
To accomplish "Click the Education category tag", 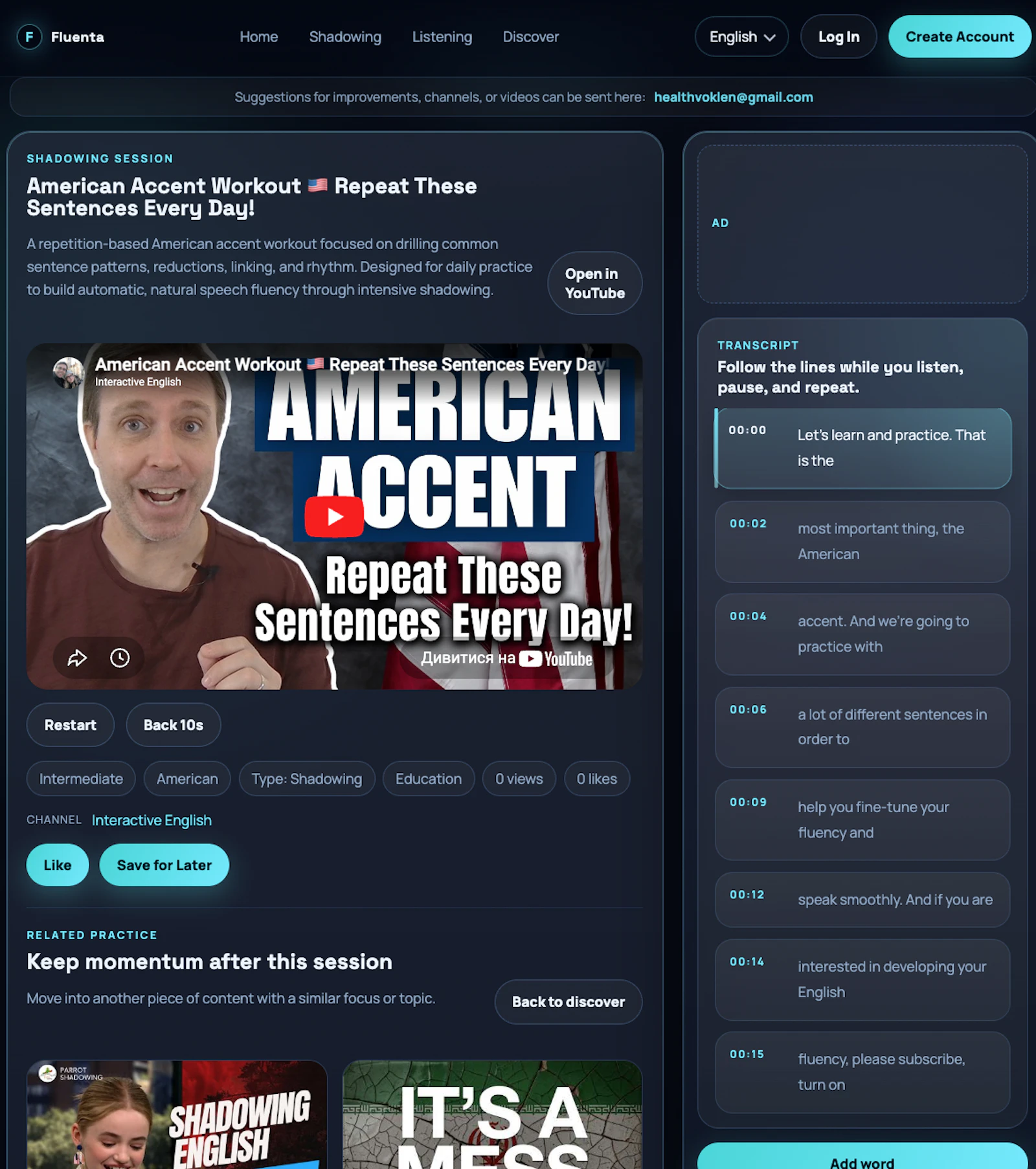I will point(429,779).
